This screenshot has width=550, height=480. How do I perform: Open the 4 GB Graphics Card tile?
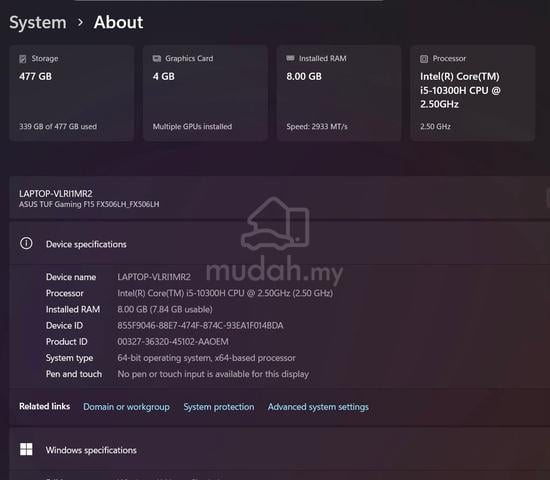206,93
